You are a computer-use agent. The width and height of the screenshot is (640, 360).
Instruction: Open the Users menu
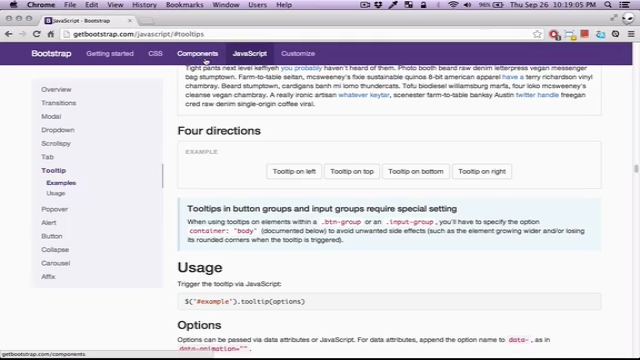[x=258, y=5]
